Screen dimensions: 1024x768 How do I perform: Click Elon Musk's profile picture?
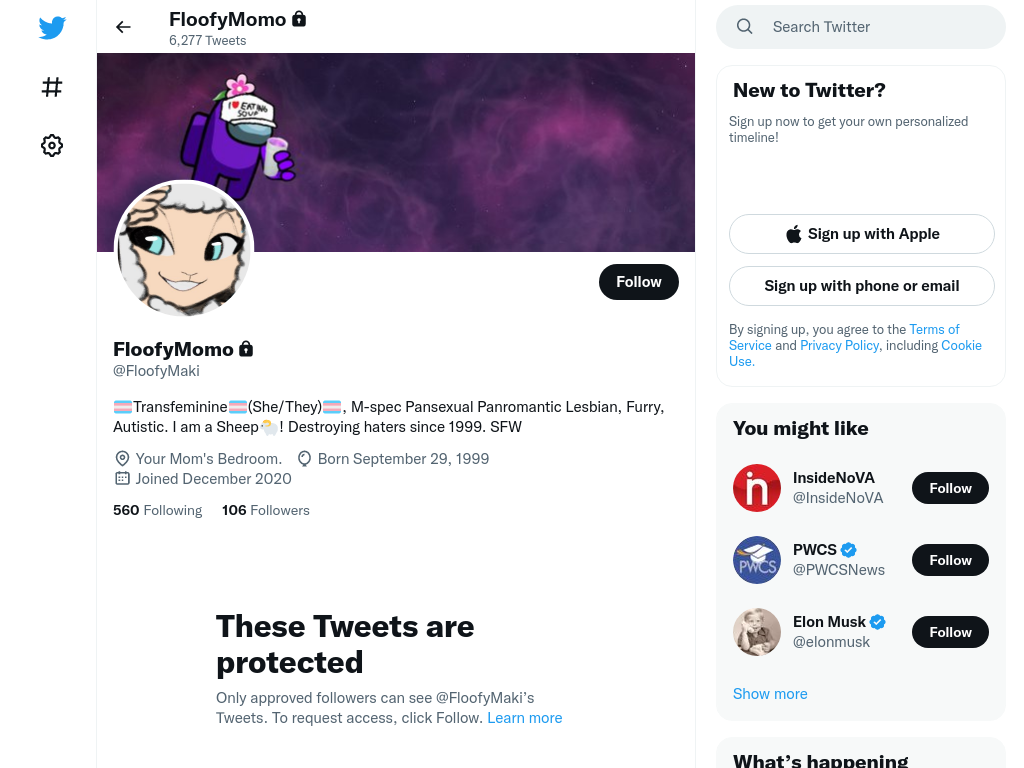pyautogui.click(x=757, y=632)
